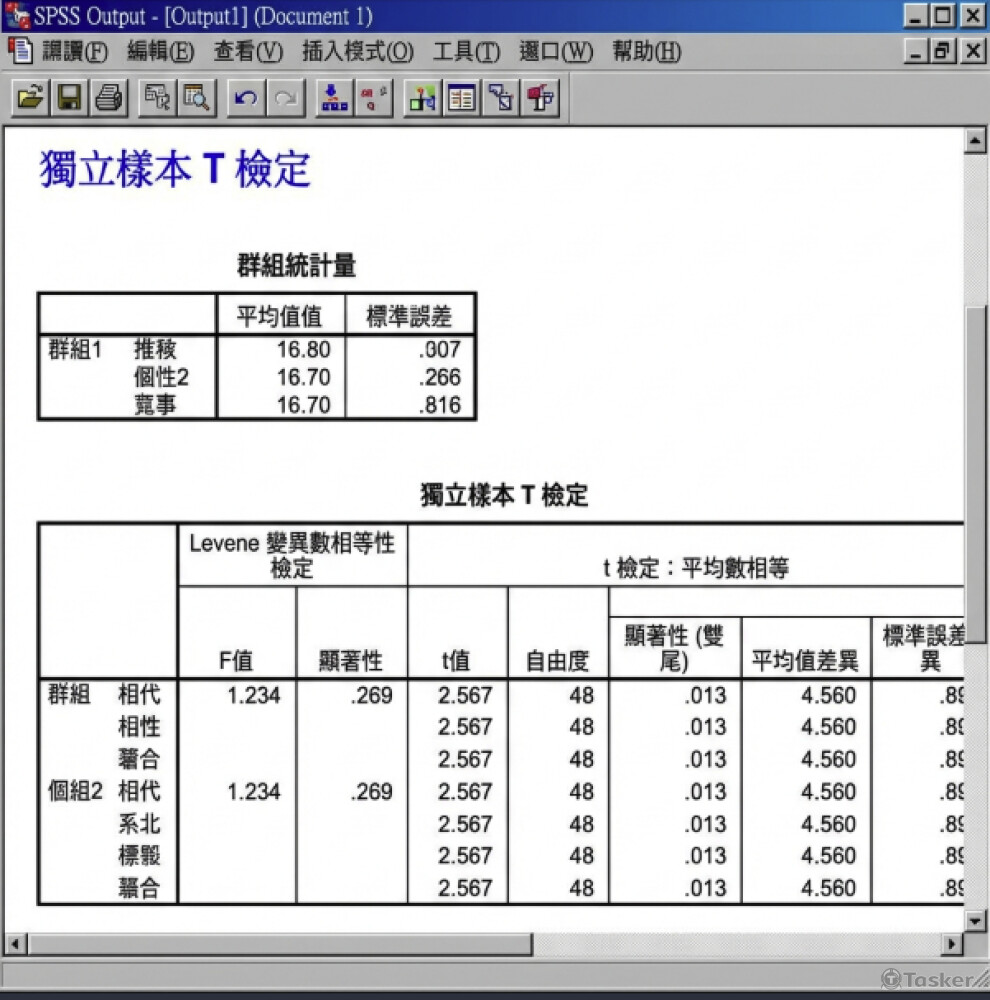Click the Redo arrow icon

point(285,98)
